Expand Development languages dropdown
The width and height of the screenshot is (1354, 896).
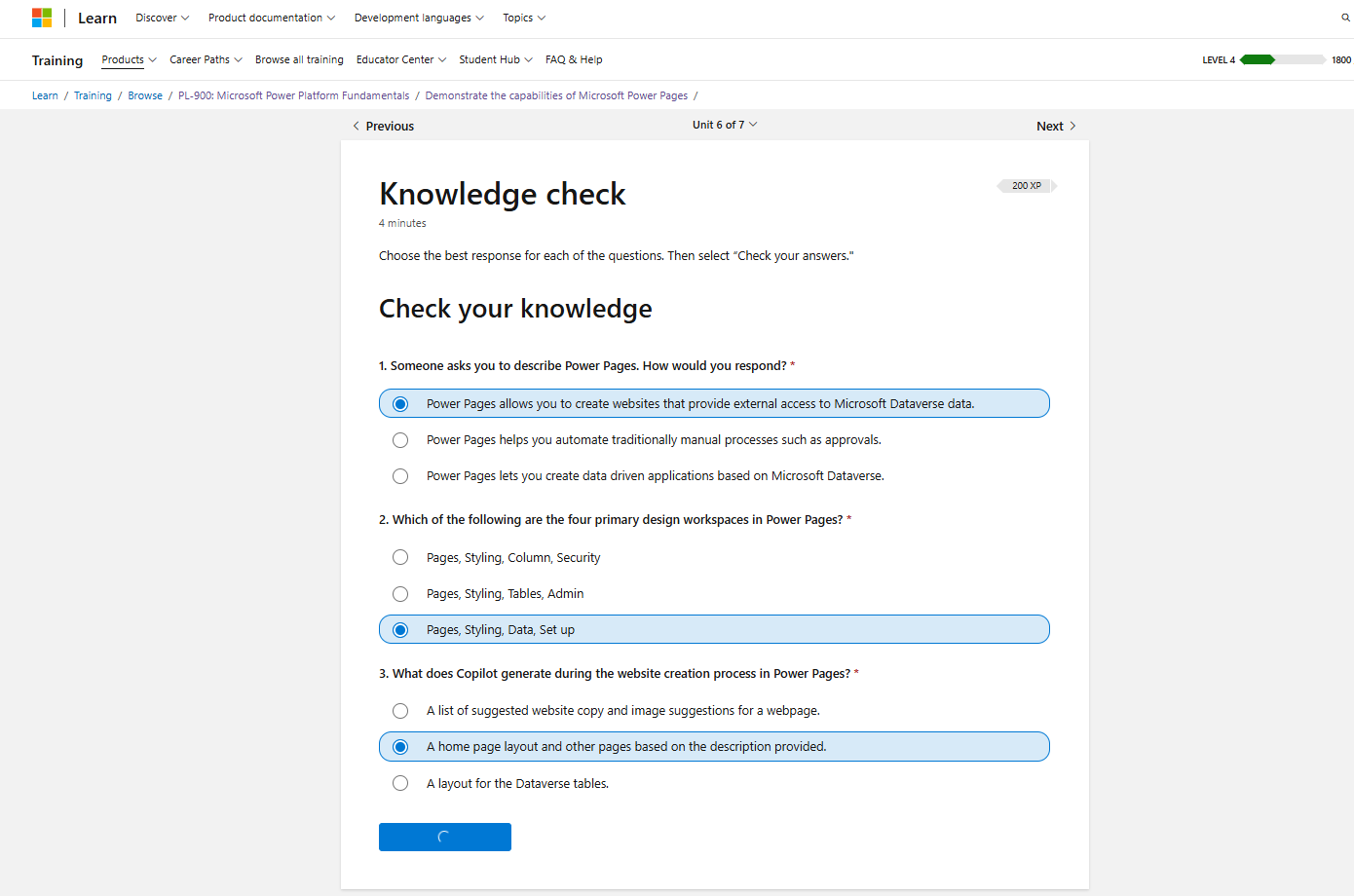click(x=419, y=18)
